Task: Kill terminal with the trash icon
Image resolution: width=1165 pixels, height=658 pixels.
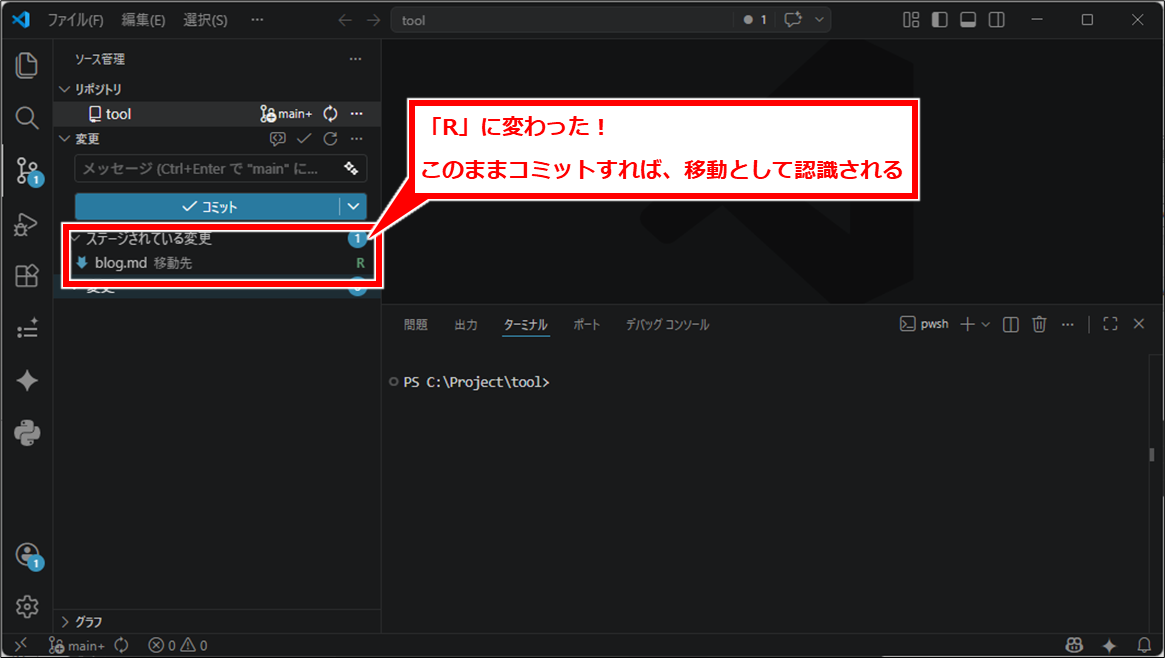Action: coord(1039,324)
